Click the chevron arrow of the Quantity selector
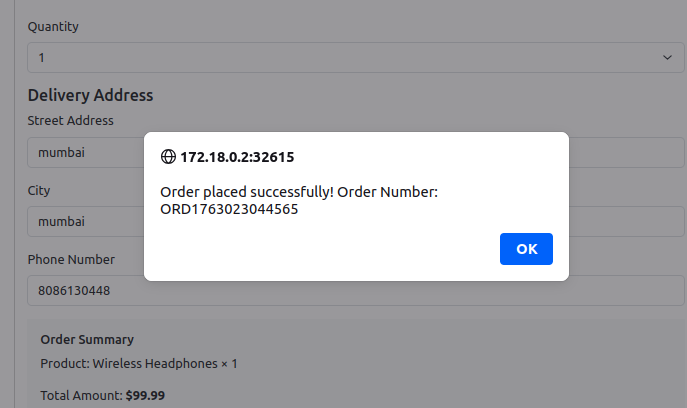The width and height of the screenshot is (687, 408). [x=667, y=58]
